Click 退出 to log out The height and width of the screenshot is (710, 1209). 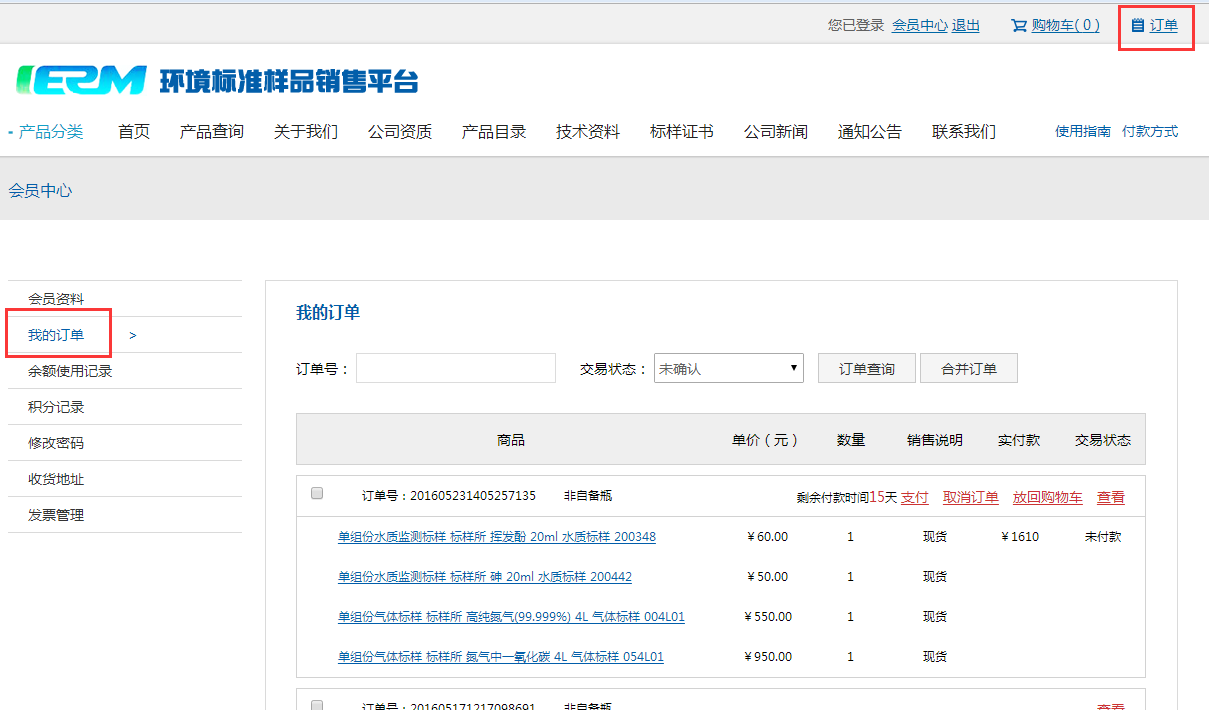point(965,25)
